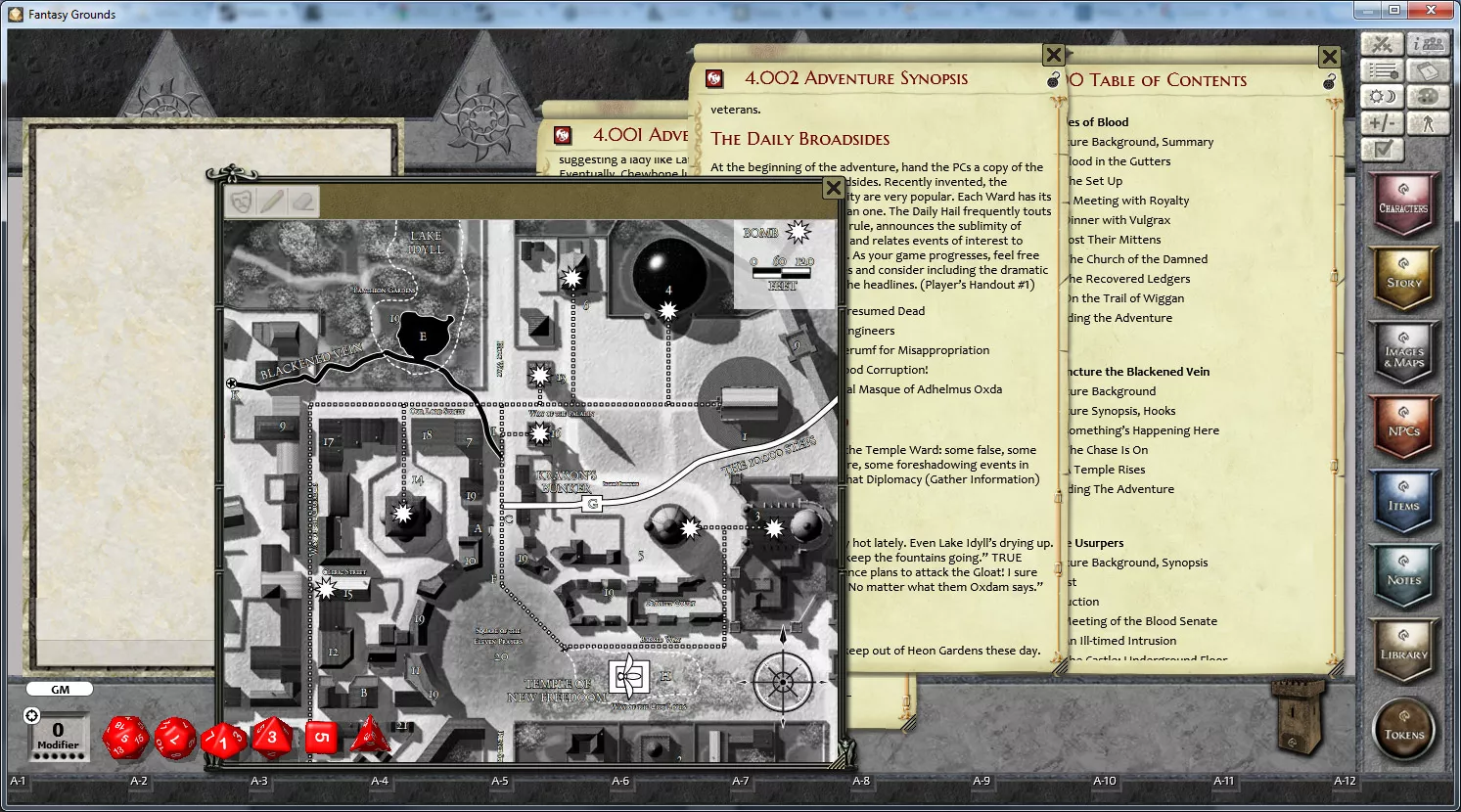Toggle the Adventure Synopsis lock icon
The height and width of the screenshot is (812, 1461).
[1053, 81]
